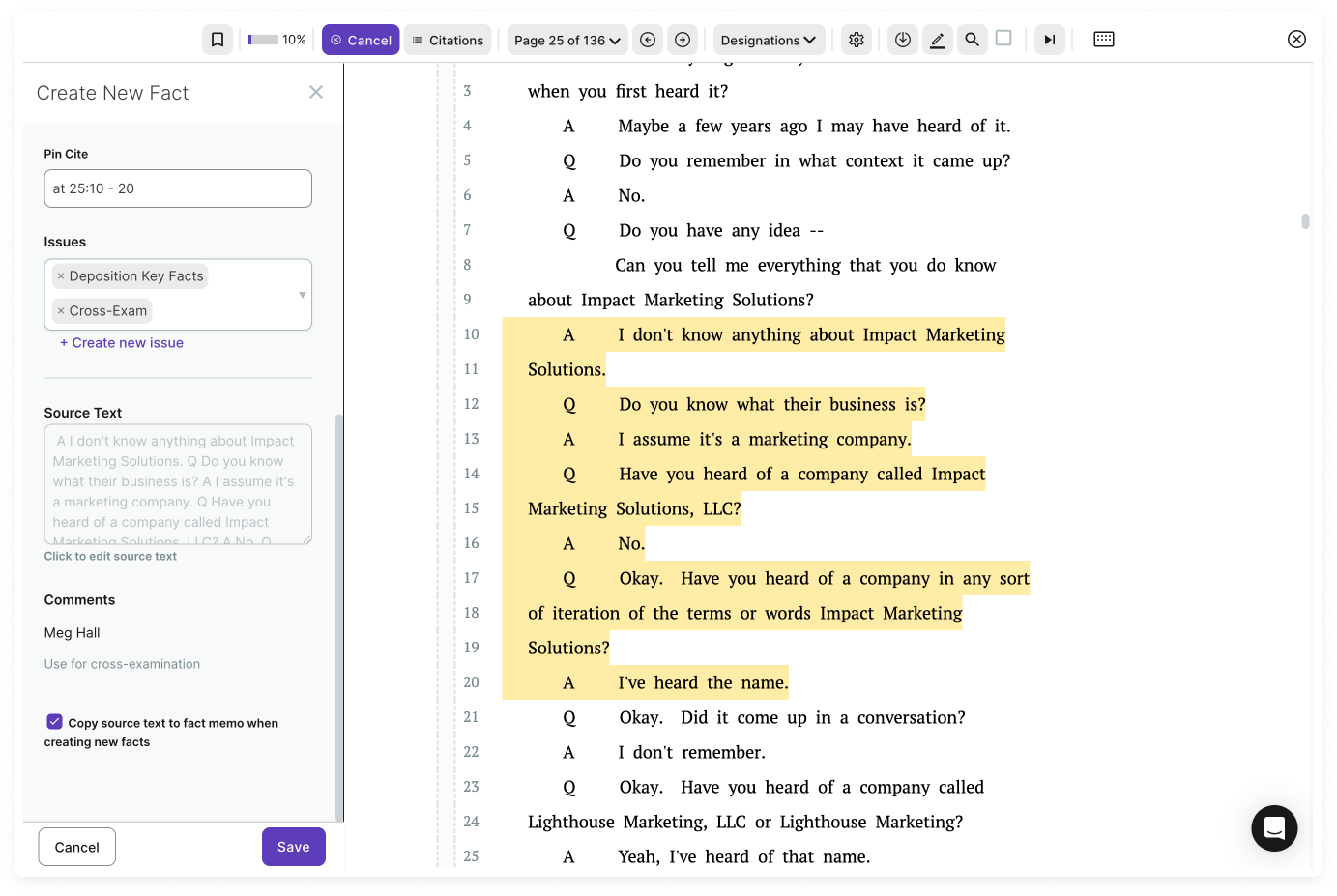Select the highlighter pen tool

pyautogui.click(x=937, y=40)
